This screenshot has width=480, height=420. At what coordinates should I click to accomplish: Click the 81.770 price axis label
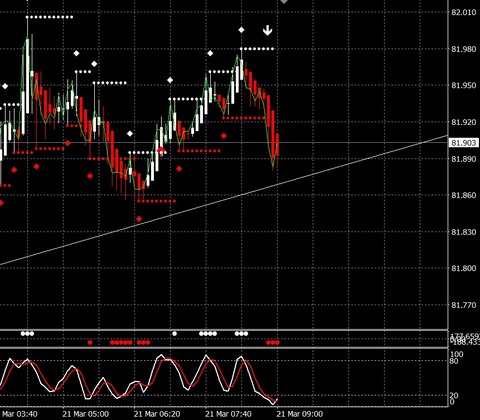(x=464, y=305)
